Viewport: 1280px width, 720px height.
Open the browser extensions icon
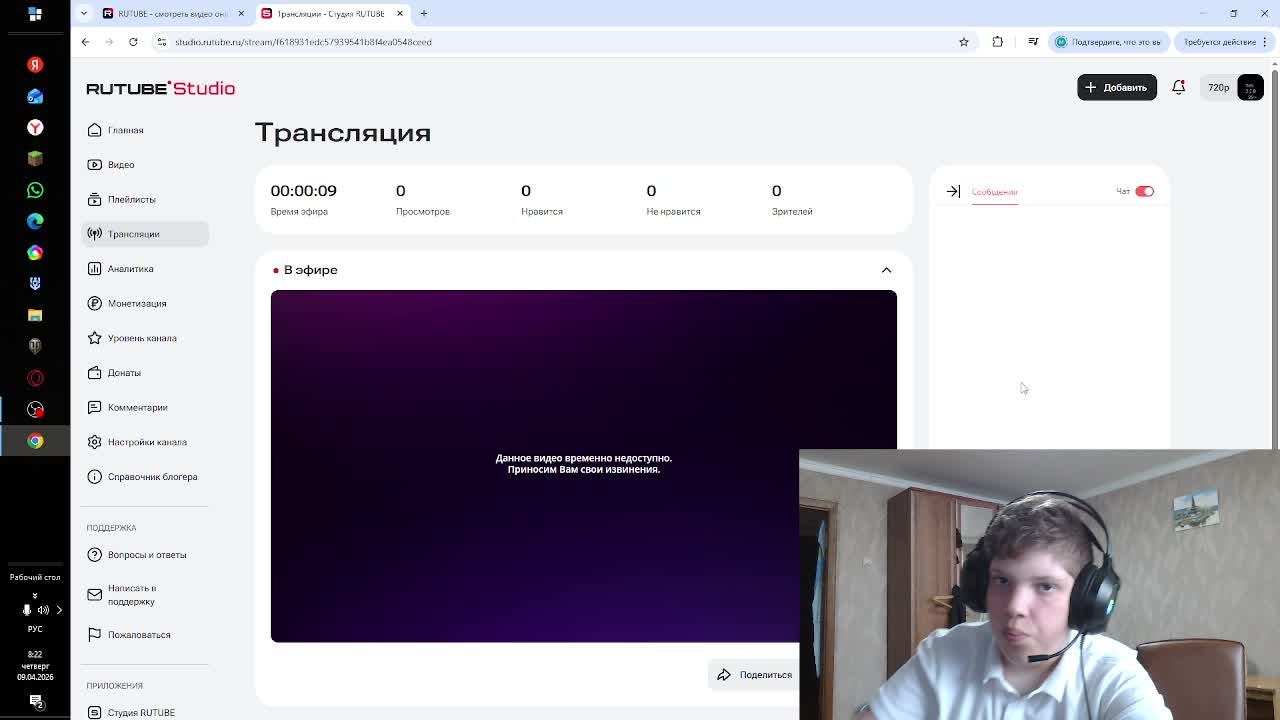[x=998, y=42]
